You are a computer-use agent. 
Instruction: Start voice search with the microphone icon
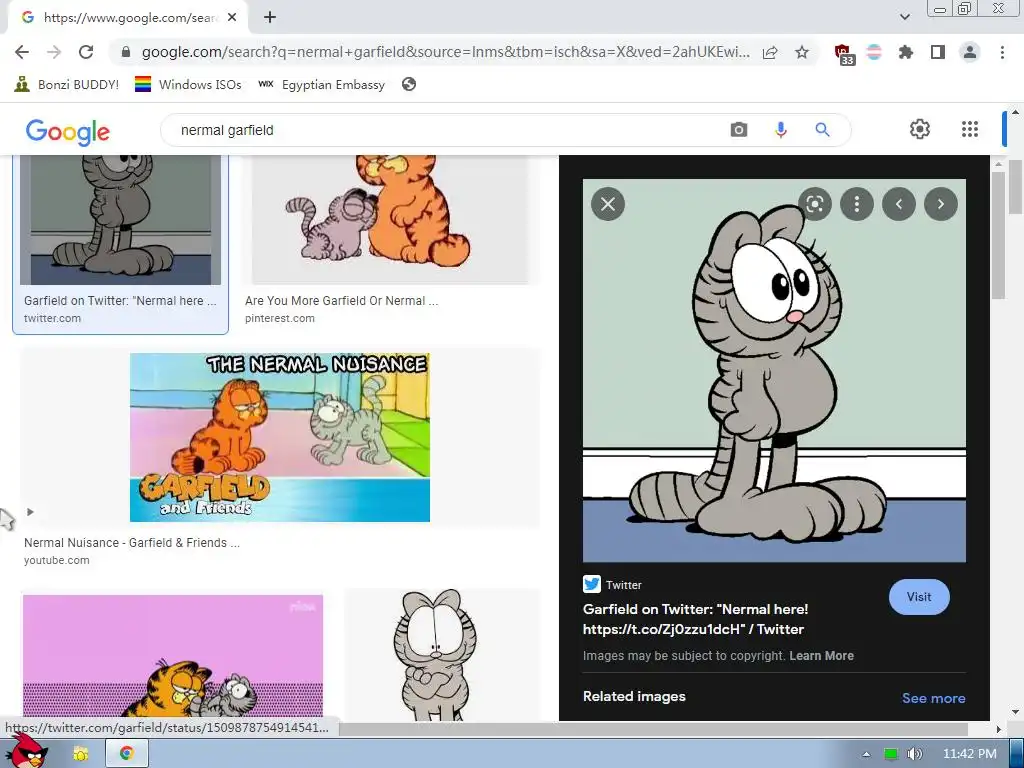(x=780, y=129)
